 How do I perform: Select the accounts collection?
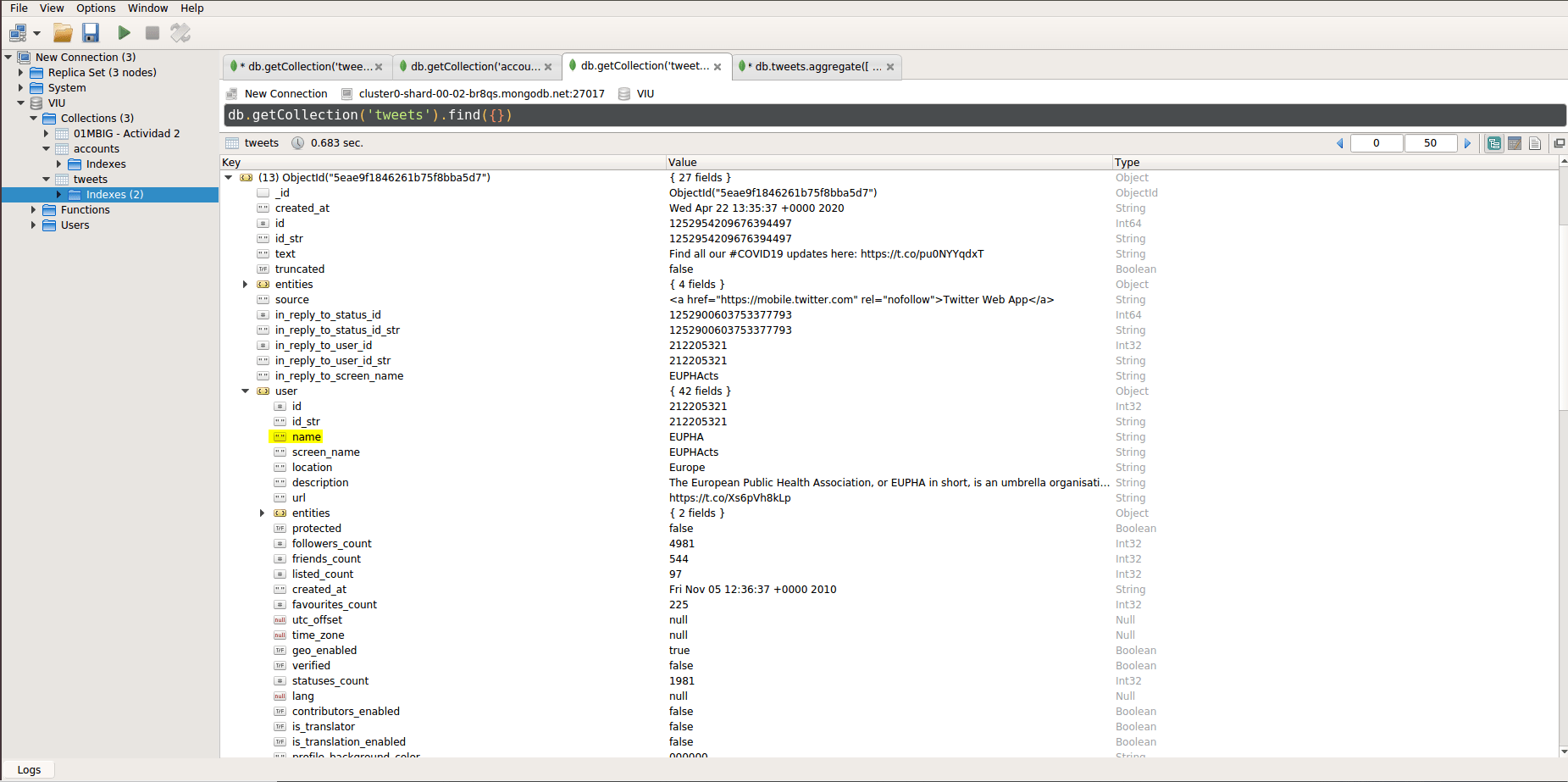click(x=96, y=149)
